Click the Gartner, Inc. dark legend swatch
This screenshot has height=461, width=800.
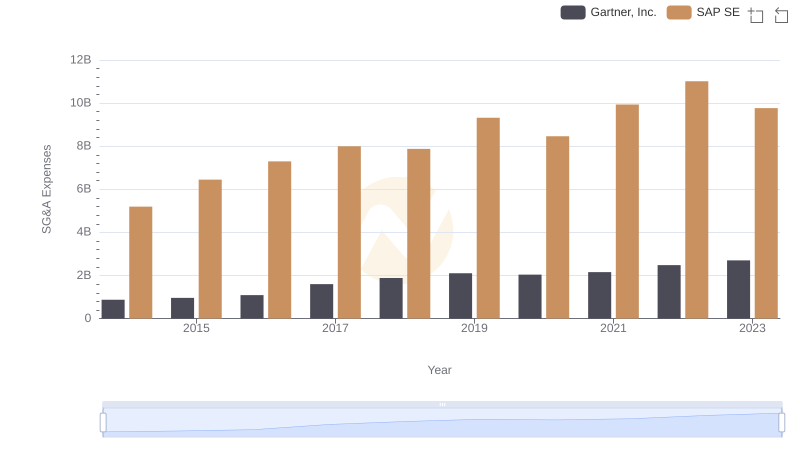point(573,12)
